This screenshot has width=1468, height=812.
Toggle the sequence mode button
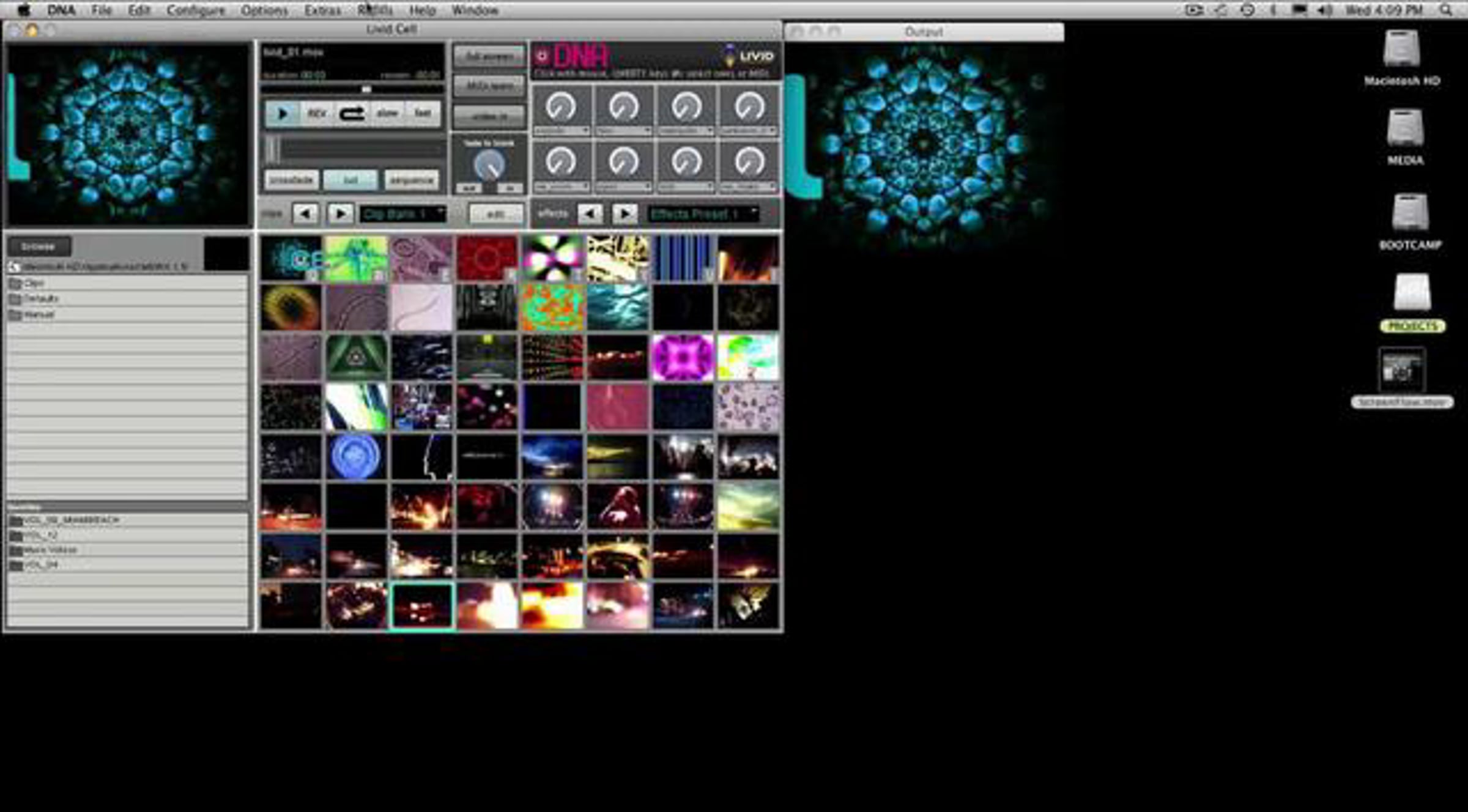412,180
